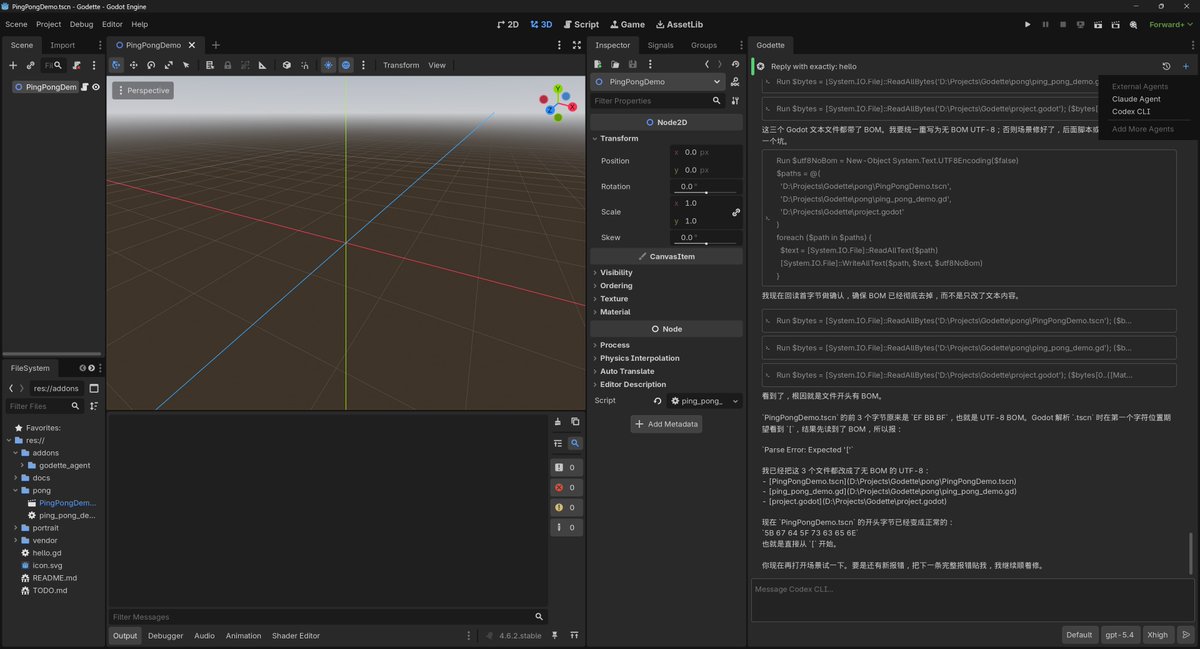This screenshot has width=1200, height=649.
Task: Click the property sort options icon in Inspector
Action: 735,101
